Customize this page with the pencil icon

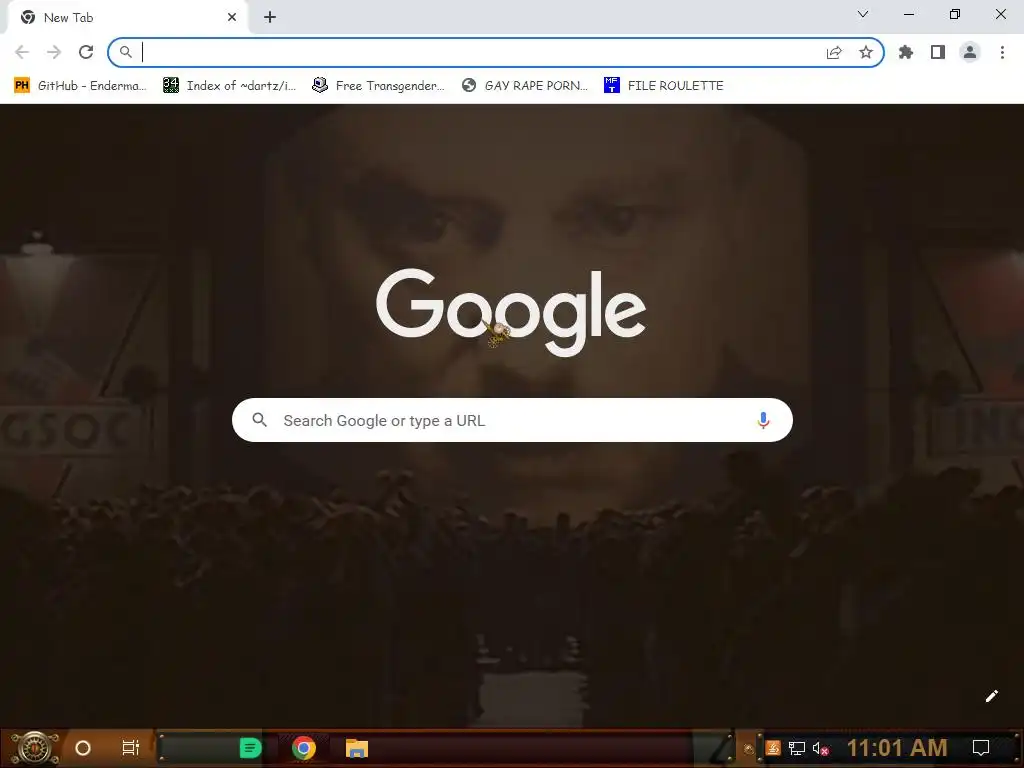tap(991, 696)
